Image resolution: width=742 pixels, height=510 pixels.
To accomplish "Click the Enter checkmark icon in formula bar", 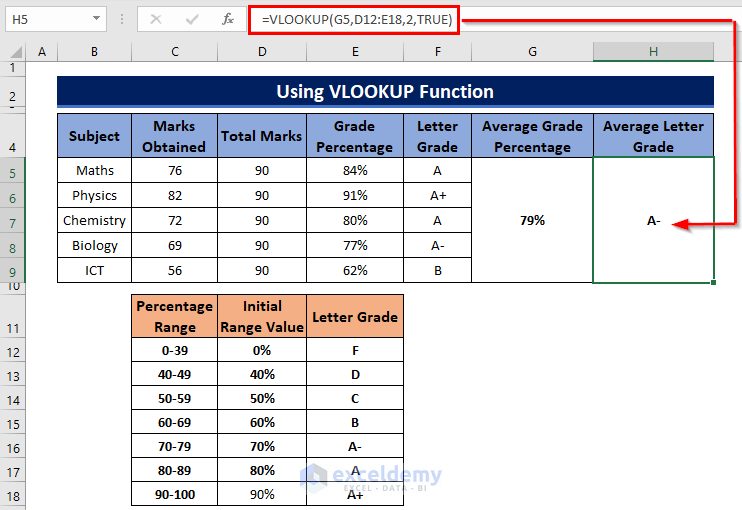I will tap(192, 19).
